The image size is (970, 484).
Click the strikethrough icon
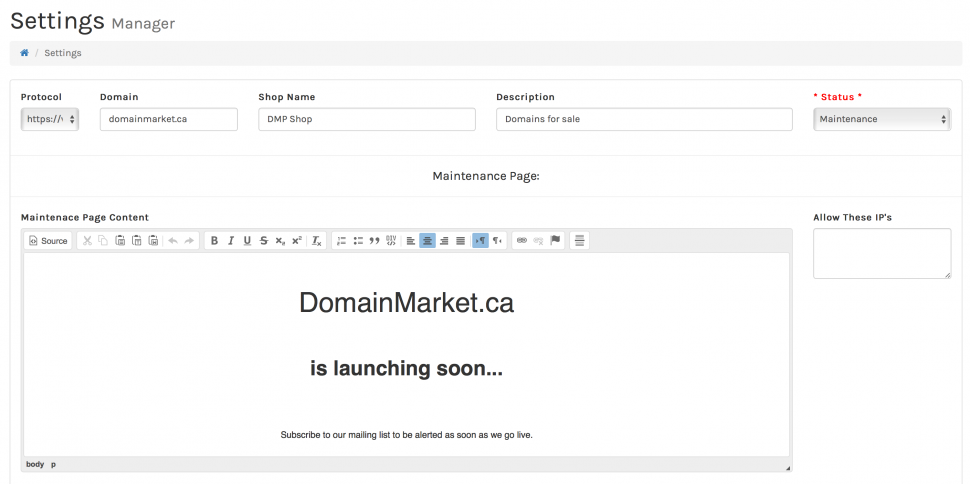coord(264,241)
